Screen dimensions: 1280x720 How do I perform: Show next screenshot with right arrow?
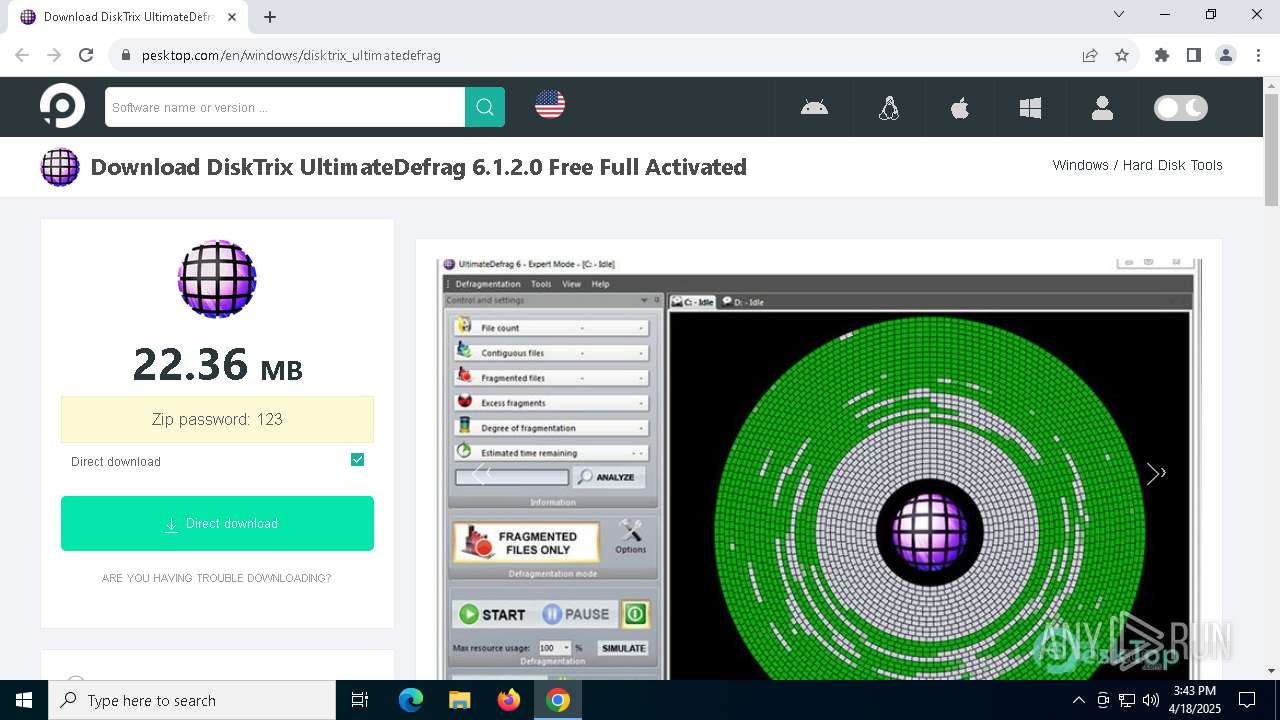1156,473
